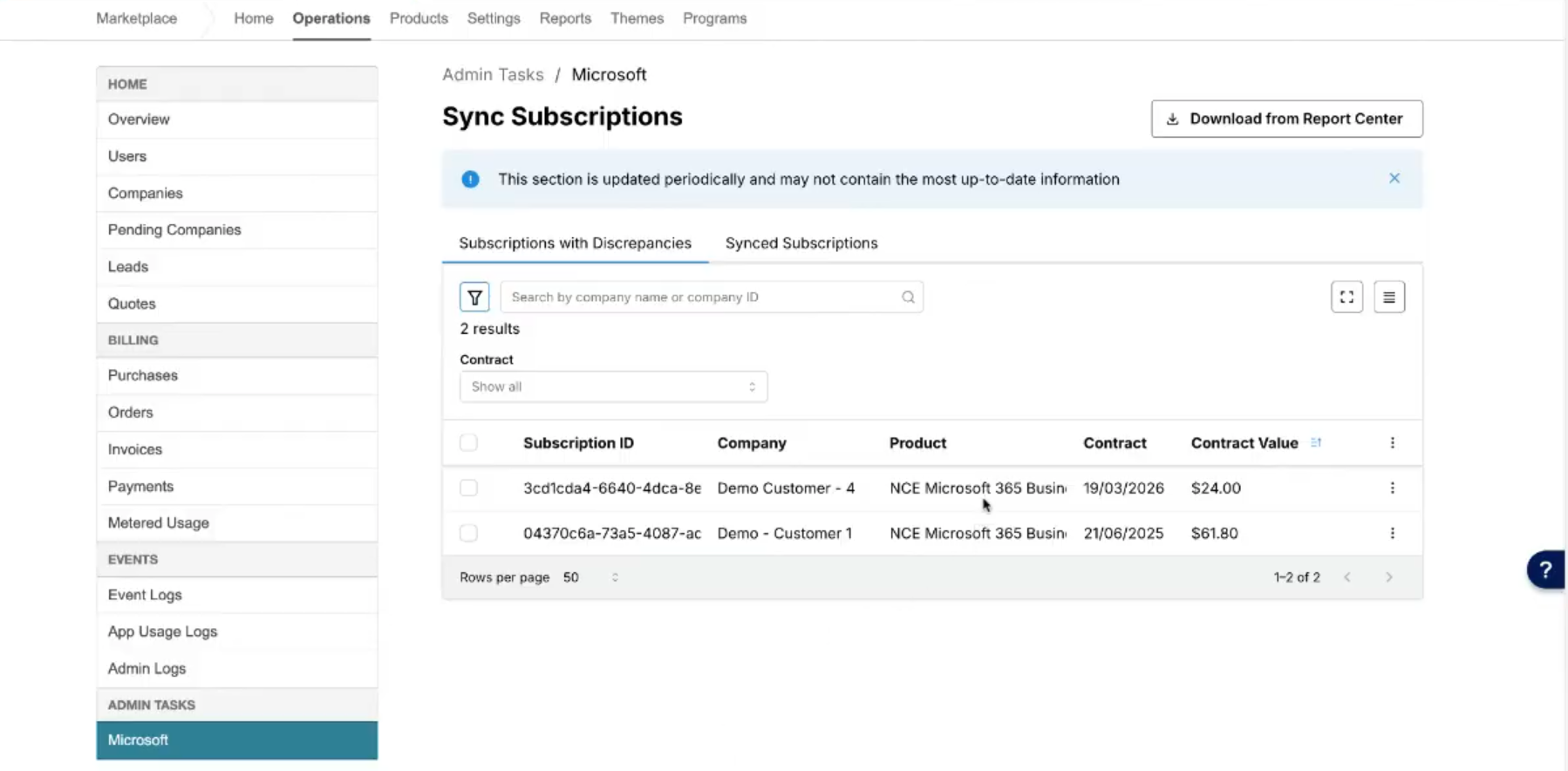Screen dimensions: 1568x771
Task: Click company cell Demo Customer - 4
Action: [786, 488]
